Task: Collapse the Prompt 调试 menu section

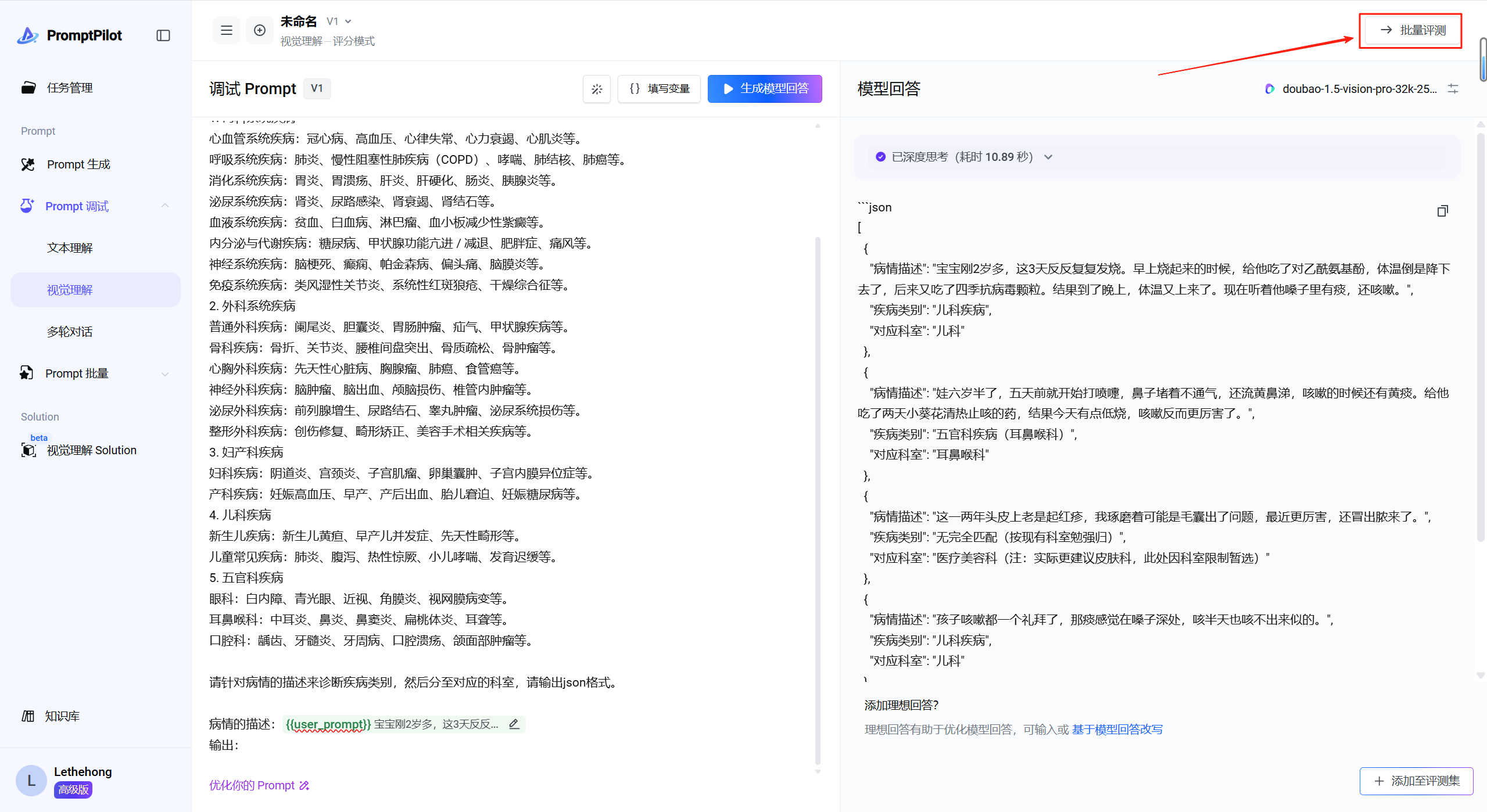Action: [x=165, y=206]
